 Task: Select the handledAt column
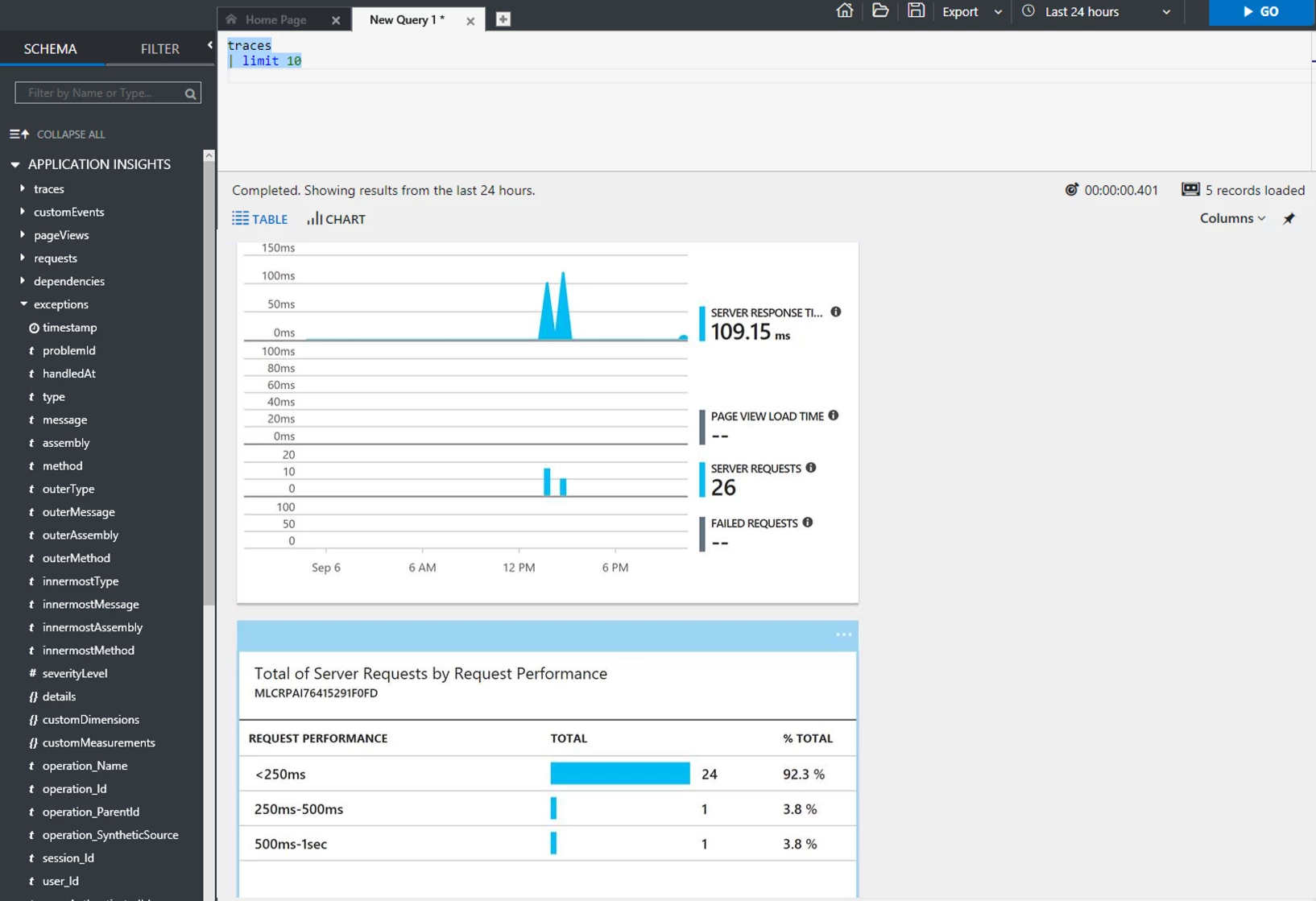coord(69,374)
